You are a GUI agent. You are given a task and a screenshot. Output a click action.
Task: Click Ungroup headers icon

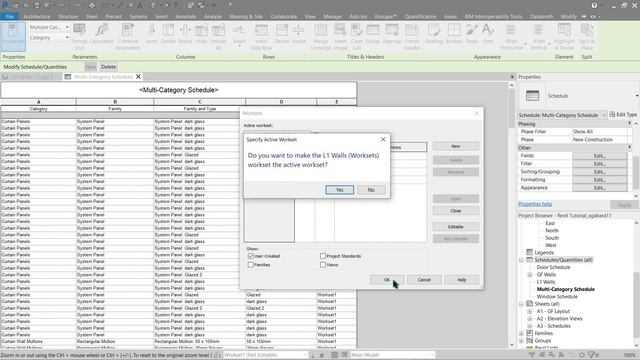click(x=391, y=33)
